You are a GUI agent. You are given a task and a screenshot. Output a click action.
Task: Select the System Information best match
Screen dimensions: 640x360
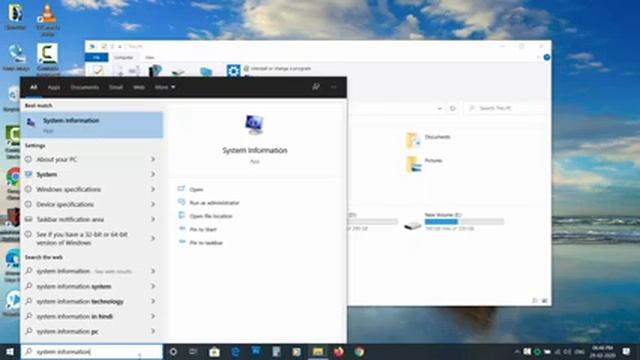point(92,125)
